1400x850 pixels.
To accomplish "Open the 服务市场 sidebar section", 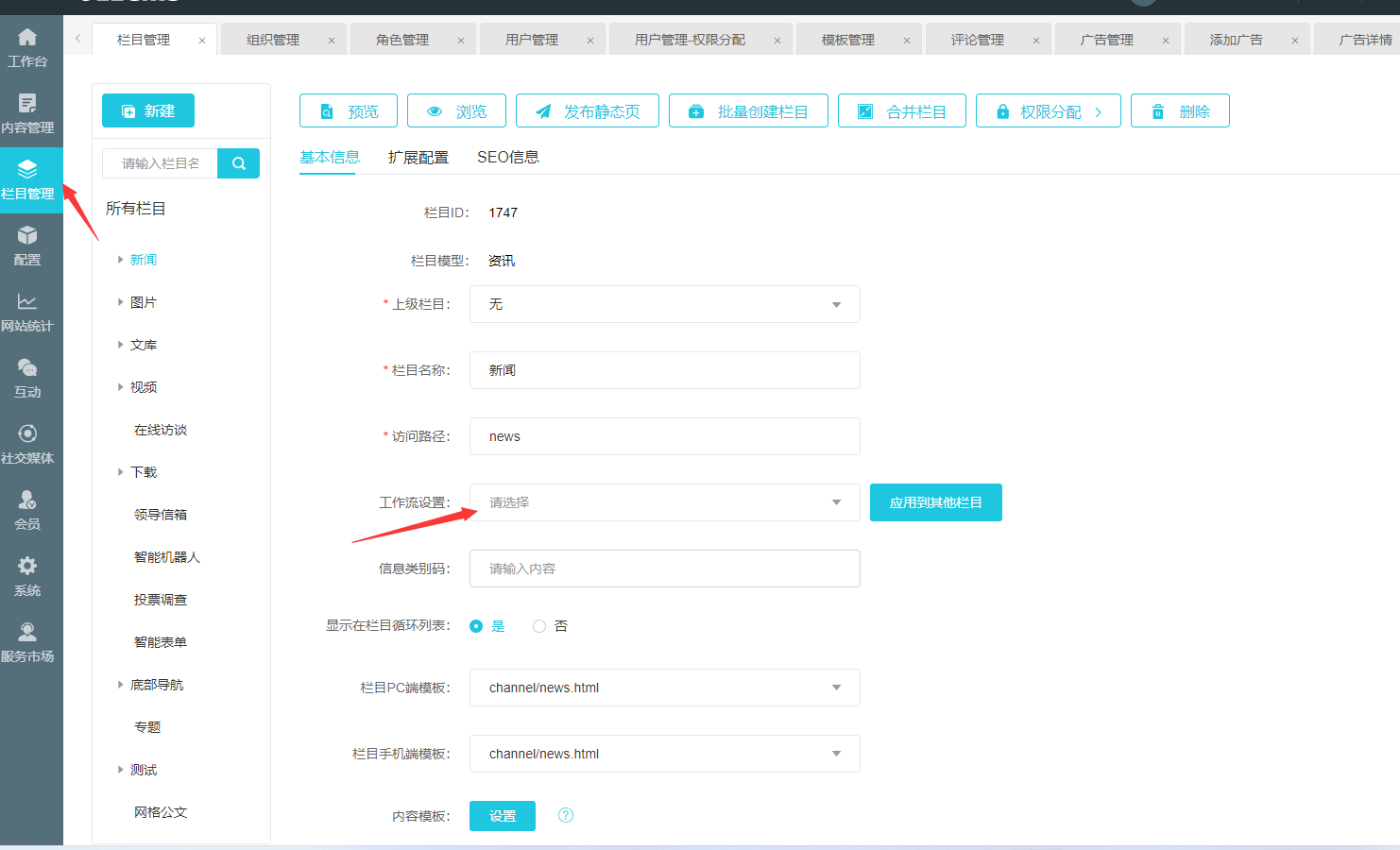I will point(27,642).
